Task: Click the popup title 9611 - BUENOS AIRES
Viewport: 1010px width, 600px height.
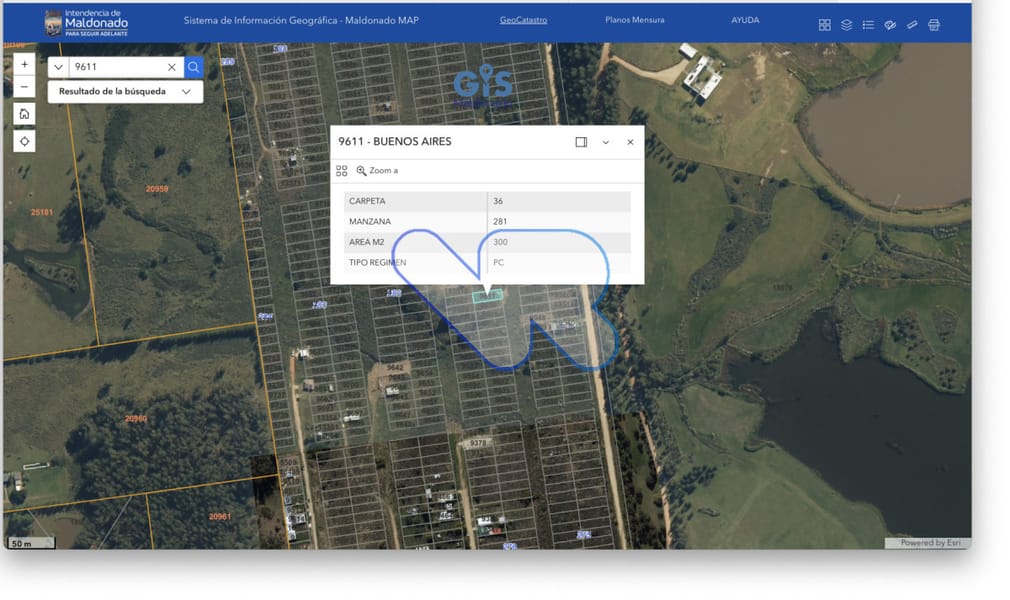Action: [x=395, y=142]
